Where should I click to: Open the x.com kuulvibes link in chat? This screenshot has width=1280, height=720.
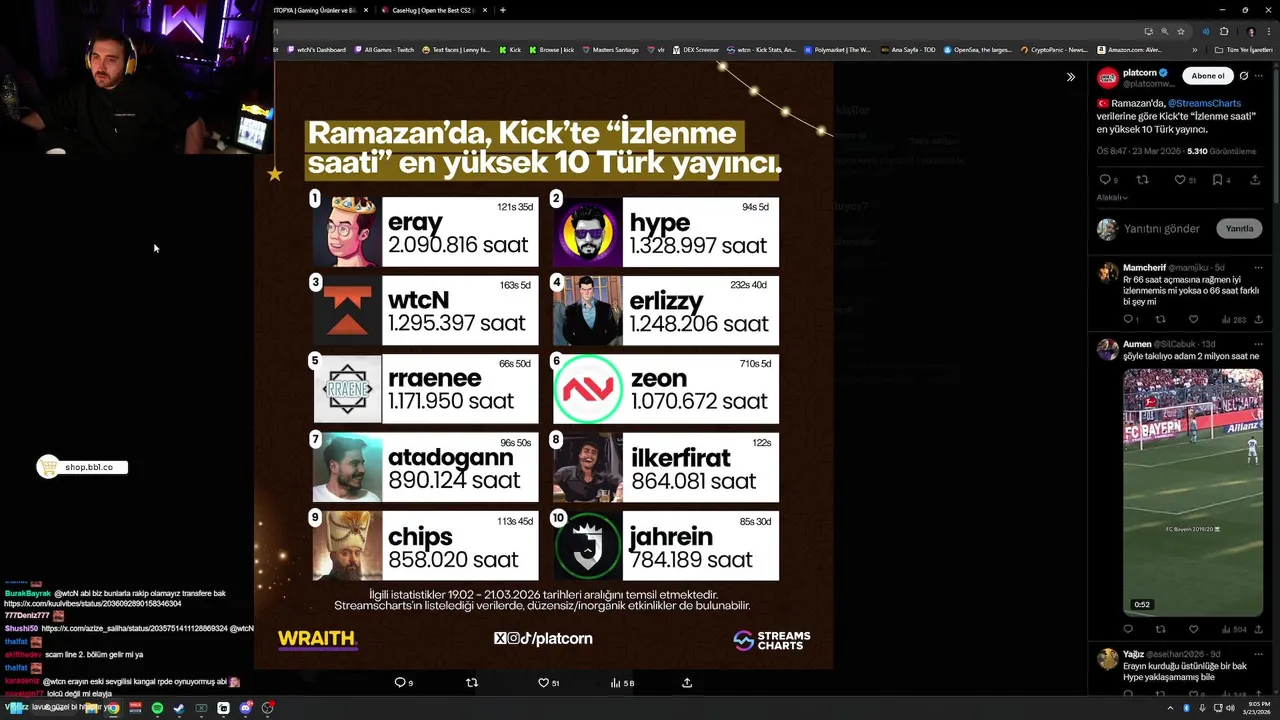(92, 604)
